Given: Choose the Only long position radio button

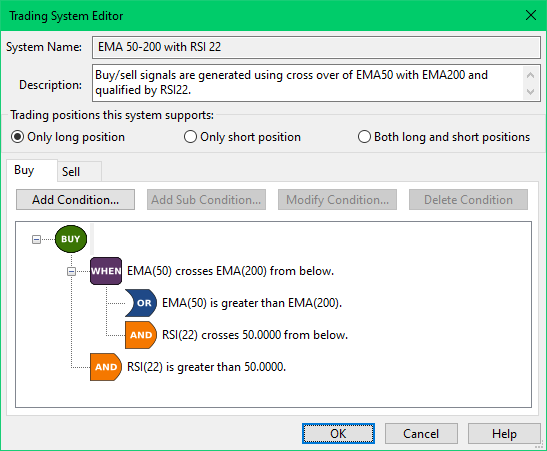Looking at the screenshot, I should tap(17, 137).
